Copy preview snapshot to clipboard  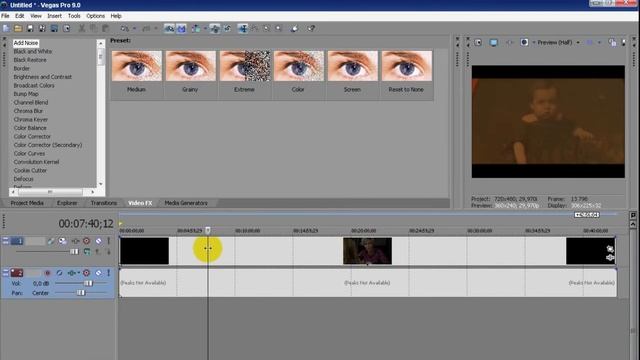pyautogui.click(x=612, y=42)
